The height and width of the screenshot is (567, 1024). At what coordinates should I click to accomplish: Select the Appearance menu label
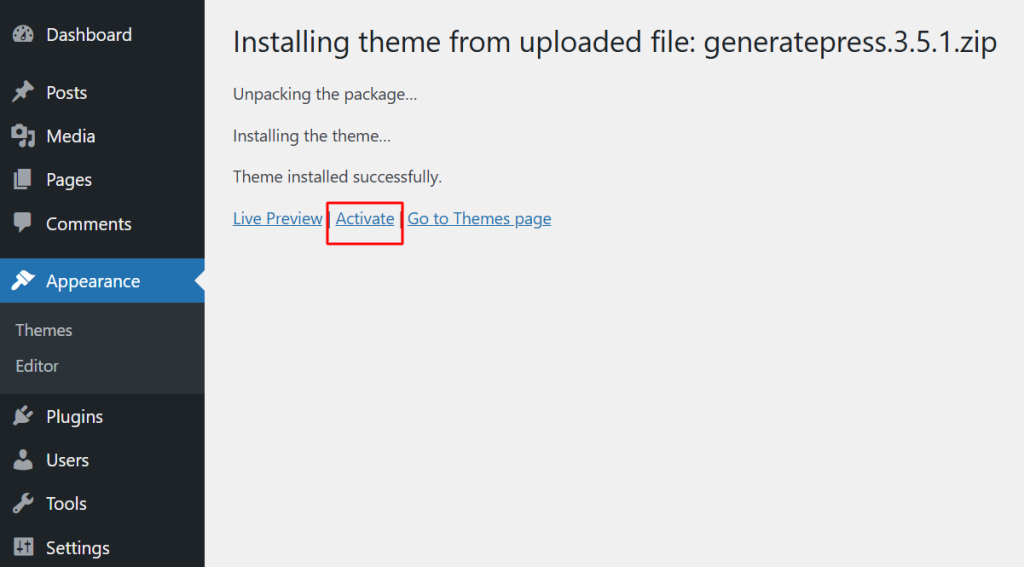tap(92, 281)
